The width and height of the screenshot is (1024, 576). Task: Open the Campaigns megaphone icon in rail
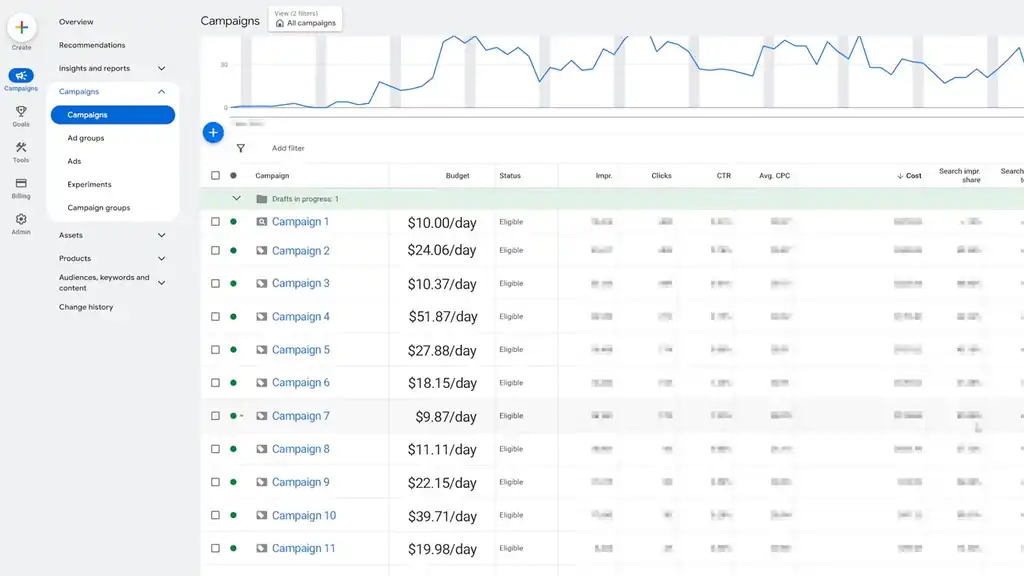[21, 76]
